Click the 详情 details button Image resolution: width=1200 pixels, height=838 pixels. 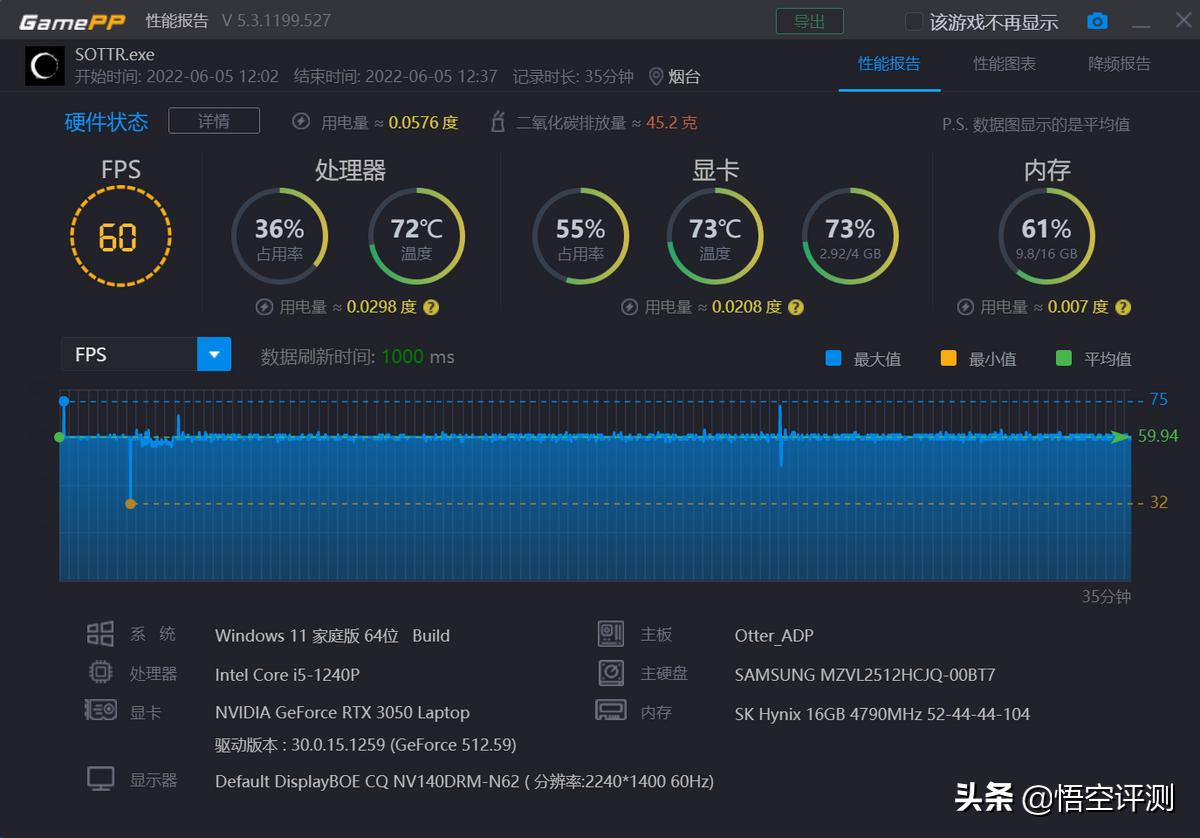(213, 120)
